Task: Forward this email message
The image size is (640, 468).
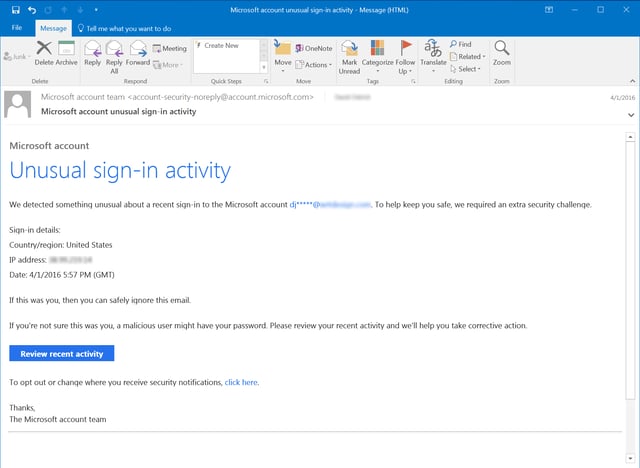Action: pos(137,52)
